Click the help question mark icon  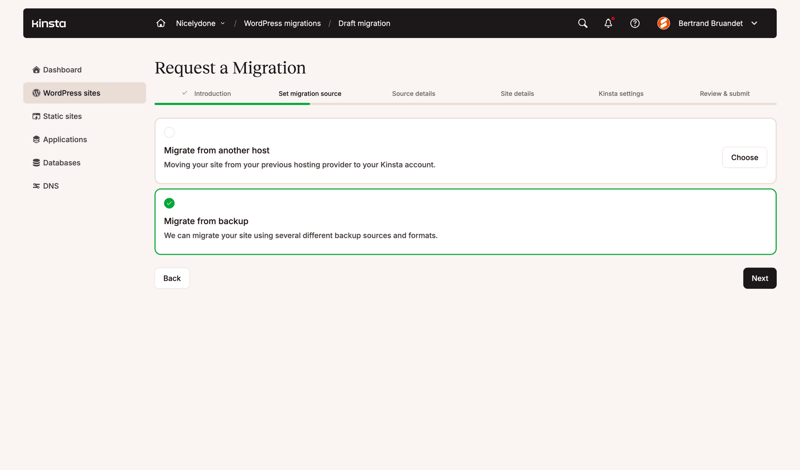635,23
